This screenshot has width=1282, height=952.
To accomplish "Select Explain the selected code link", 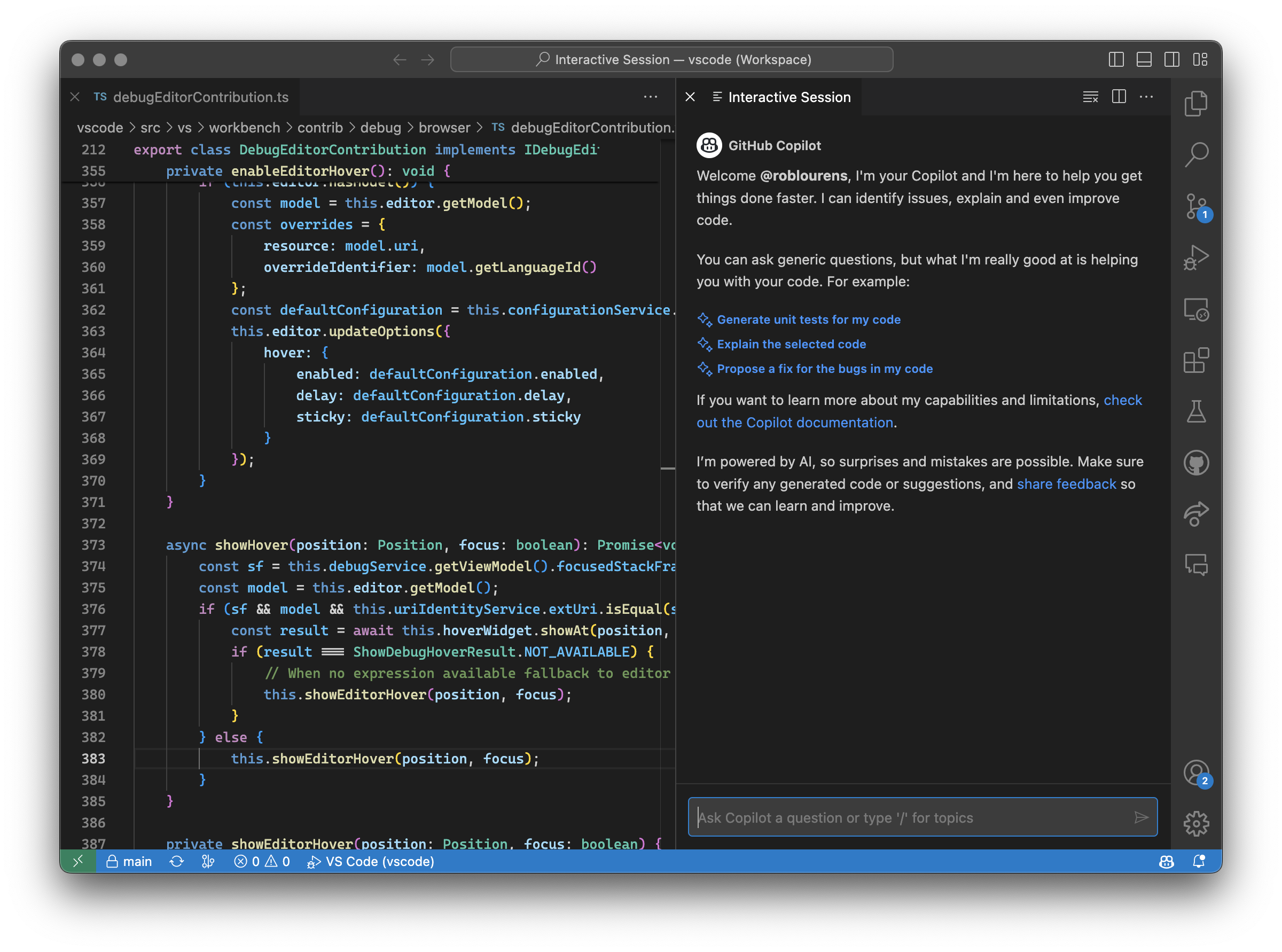I will tap(791, 344).
